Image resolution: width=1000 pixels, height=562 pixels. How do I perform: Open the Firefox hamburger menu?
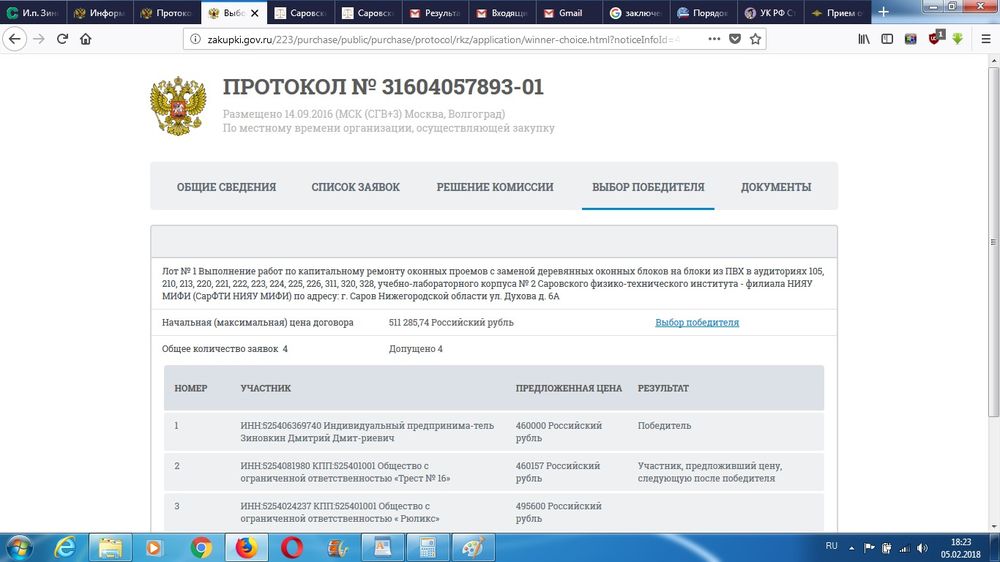(985, 39)
